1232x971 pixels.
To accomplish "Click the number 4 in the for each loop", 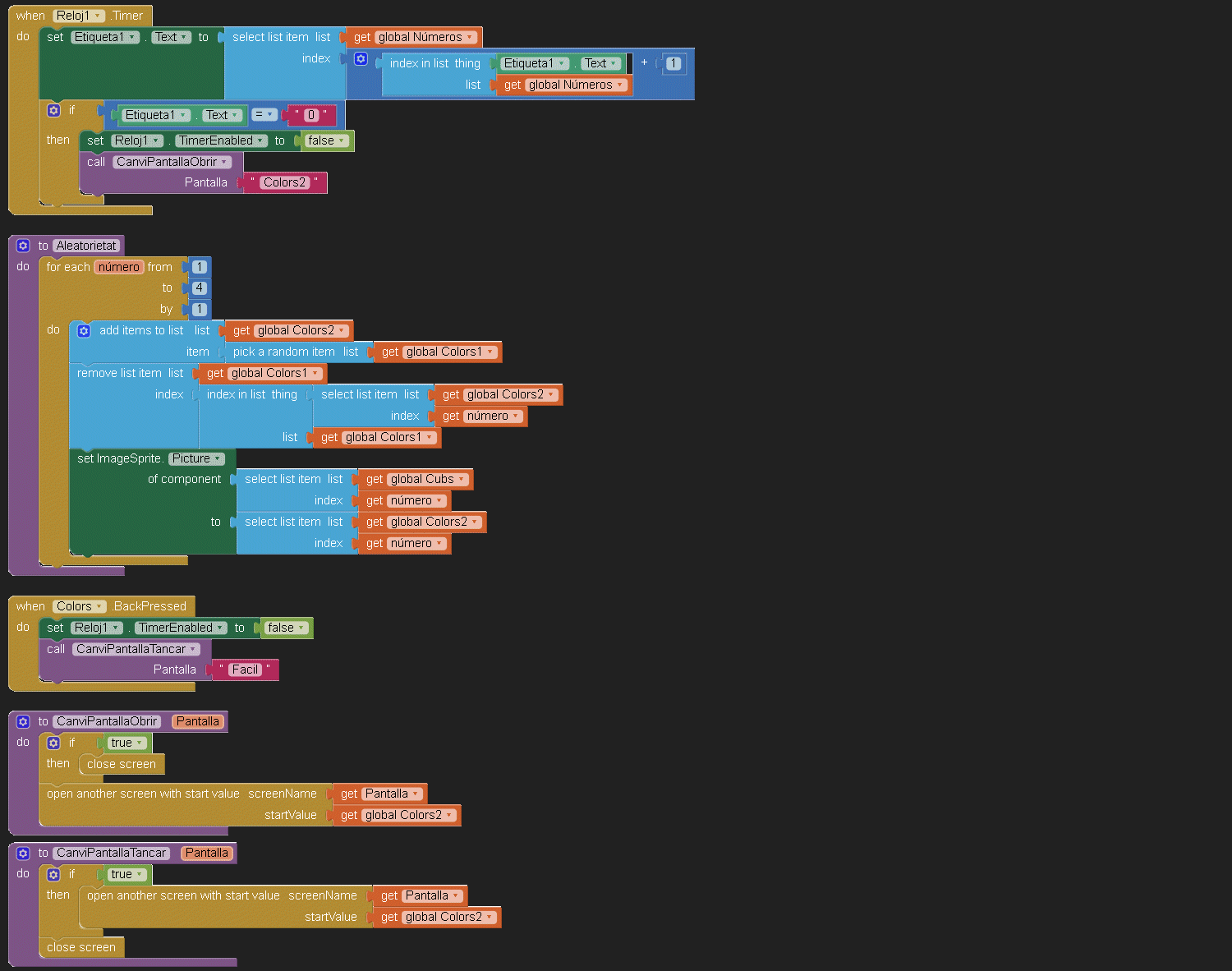I will (x=199, y=288).
